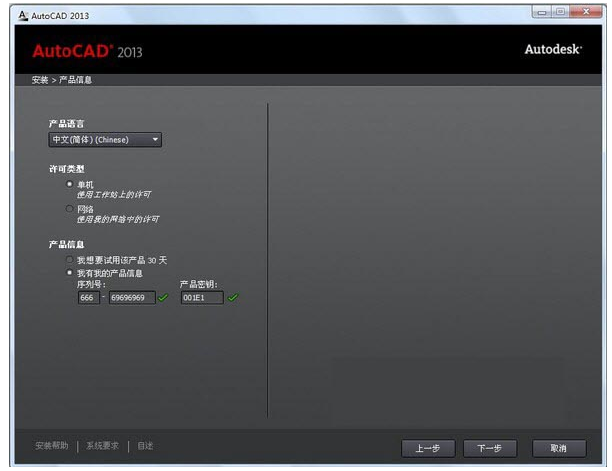Image resolution: width=612 pixels, height=471 pixels.
Task: Click the serial number prefix field containing 666
Action: tap(88, 297)
